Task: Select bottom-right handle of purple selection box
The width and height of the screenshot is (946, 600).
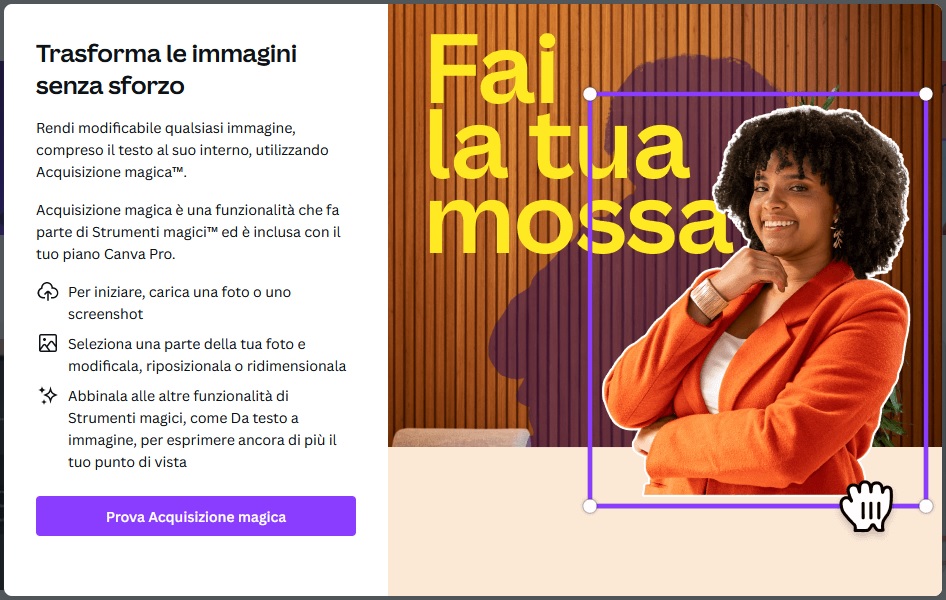Action: click(x=925, y=507)
